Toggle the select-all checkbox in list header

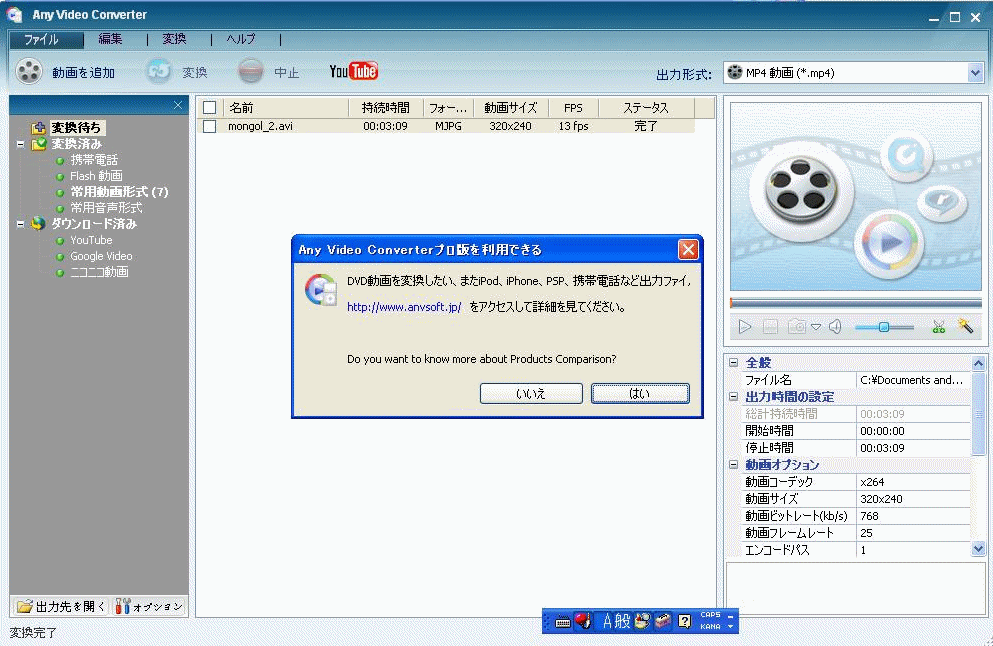pyautogui.click(x=210, y=108)
